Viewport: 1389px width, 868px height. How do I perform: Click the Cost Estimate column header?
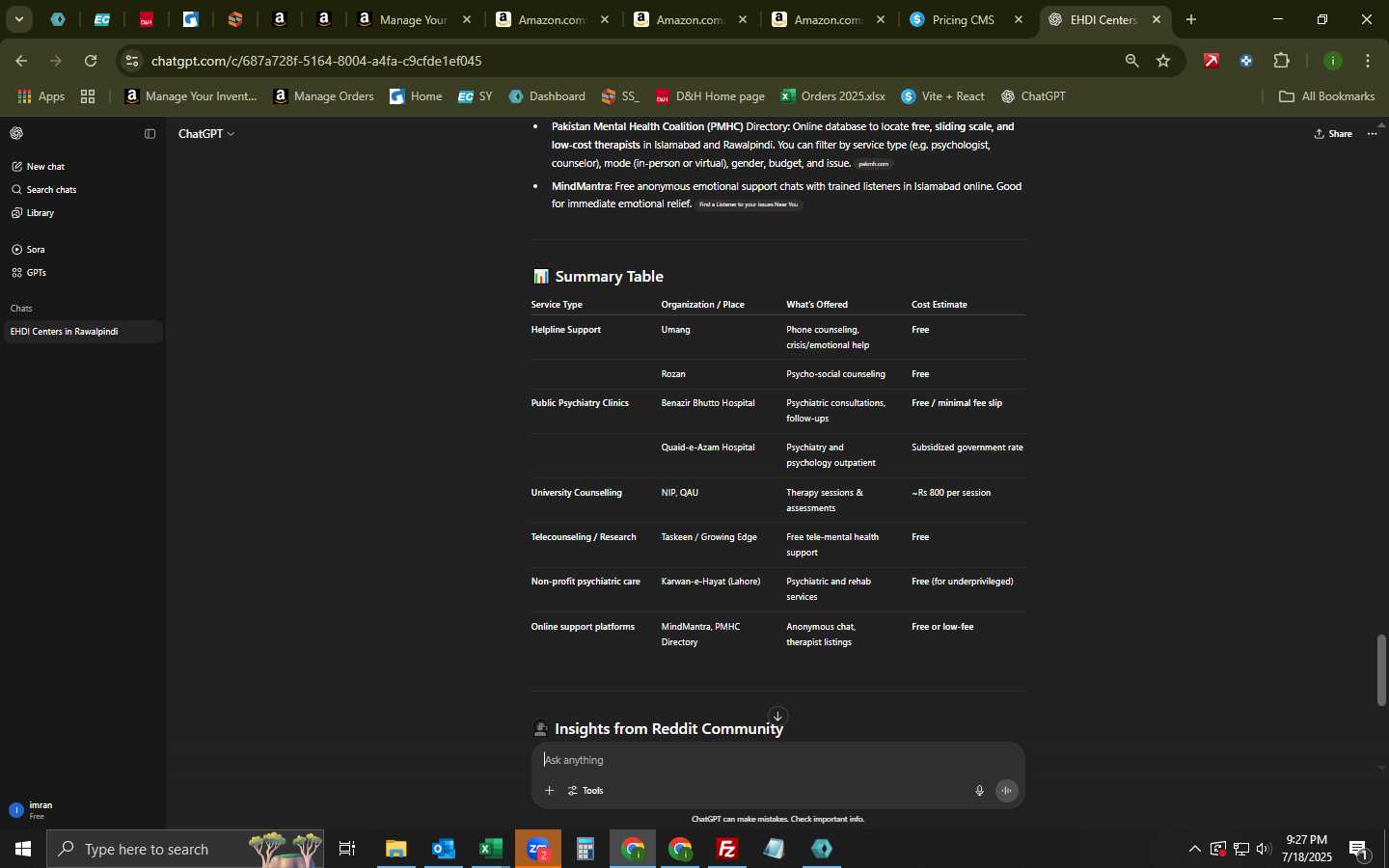(940, 305)
